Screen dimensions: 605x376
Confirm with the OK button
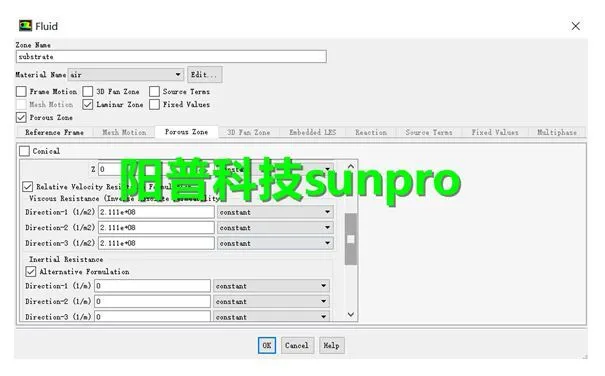[x=267, y=345]
